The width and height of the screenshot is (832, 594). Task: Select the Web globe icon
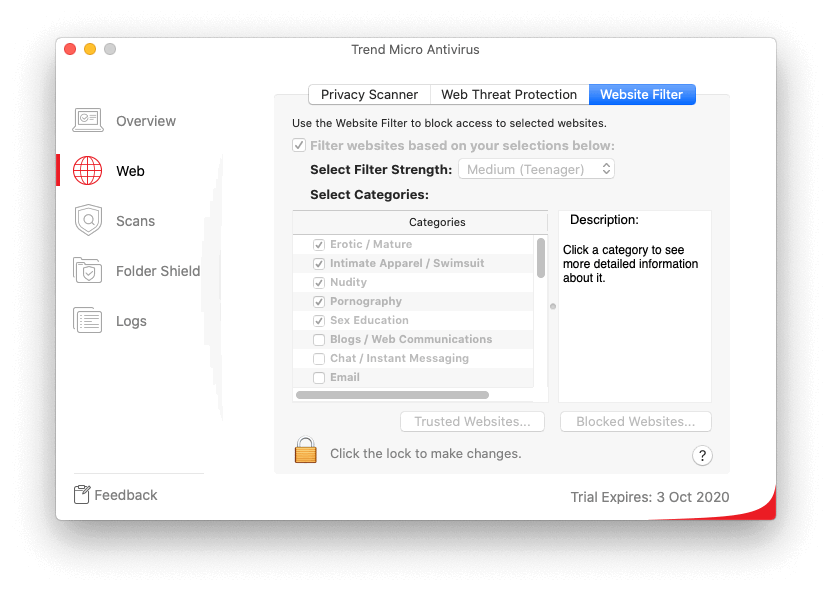88,170
